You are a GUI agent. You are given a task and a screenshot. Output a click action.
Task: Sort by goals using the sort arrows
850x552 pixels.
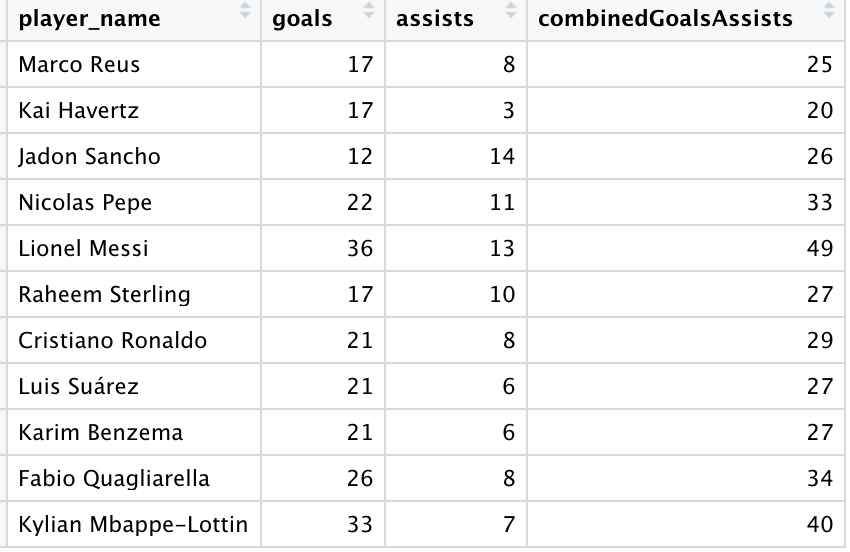[369, 10]
